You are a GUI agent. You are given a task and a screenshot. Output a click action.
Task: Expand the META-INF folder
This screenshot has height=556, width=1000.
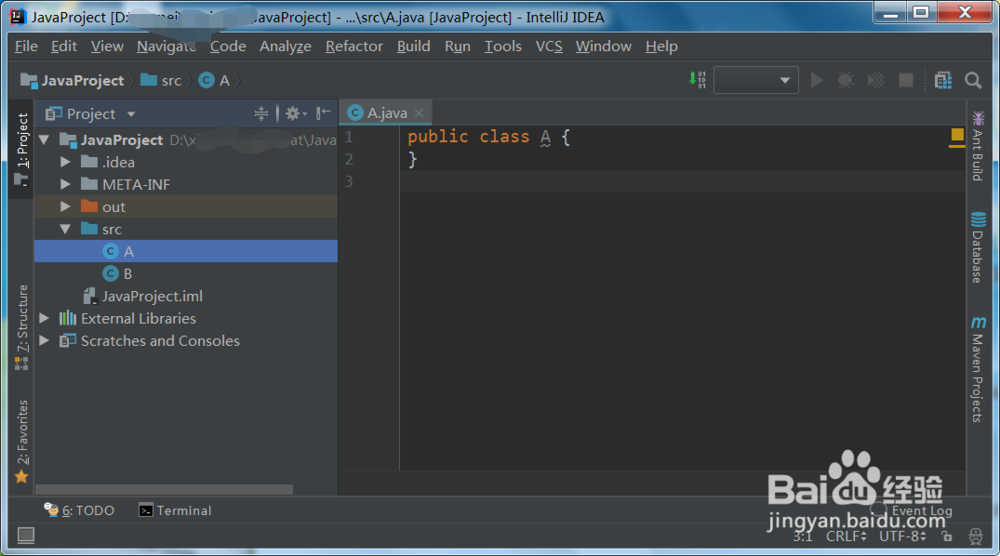[65, 184]
